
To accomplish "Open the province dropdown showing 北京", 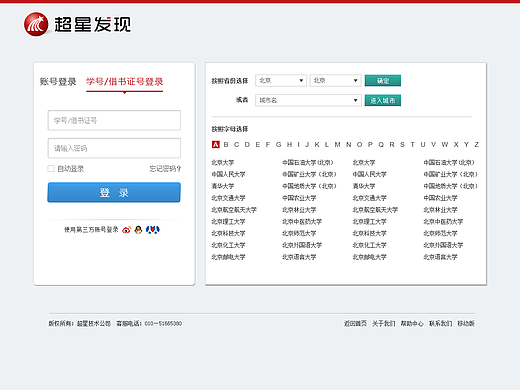I will 281,80.
